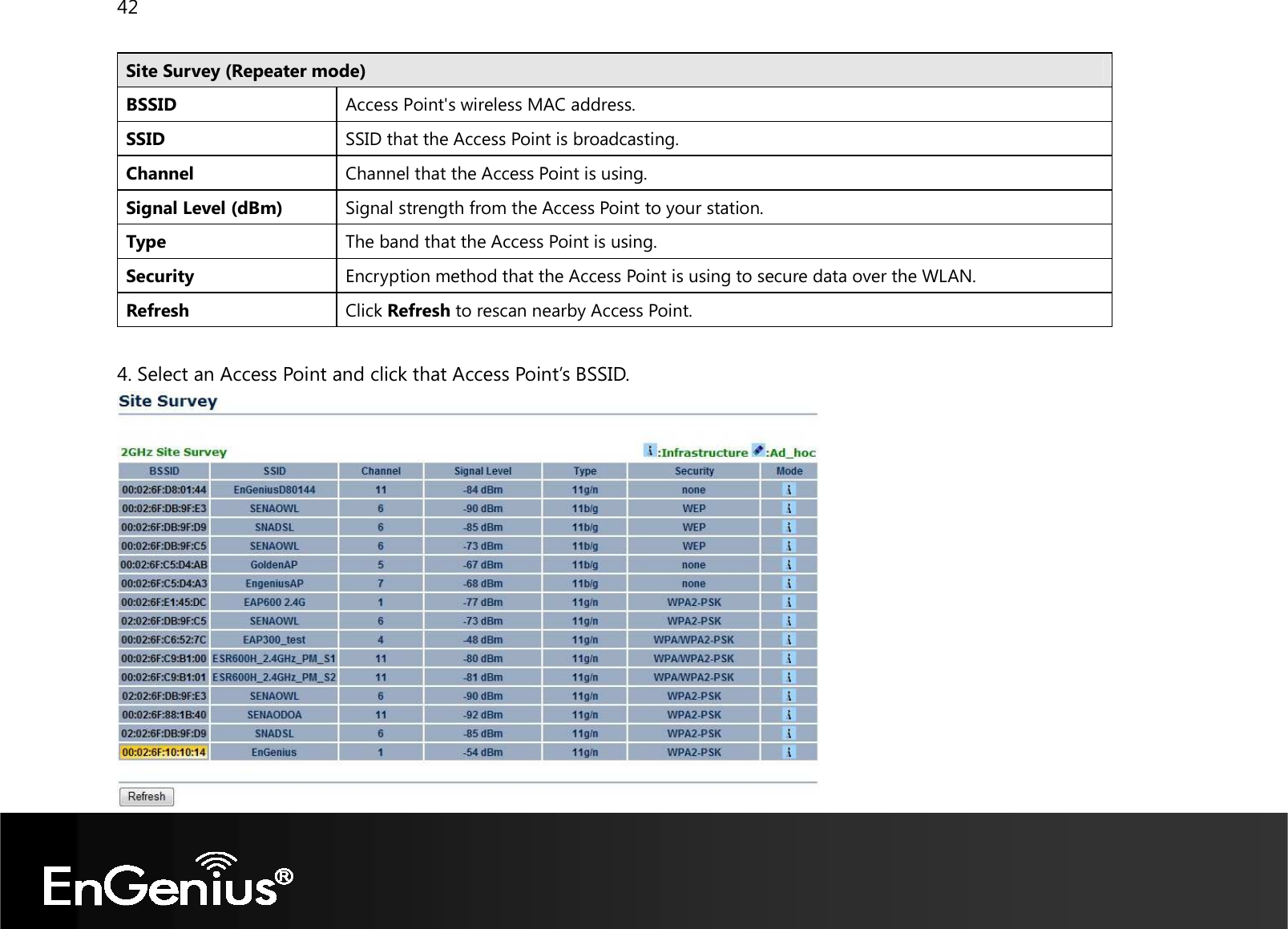Image resolution: width=1288 pixels, height=929 pixels.
Task: Click the Ad_hoc legend icon
Action: tap(758, 450)
